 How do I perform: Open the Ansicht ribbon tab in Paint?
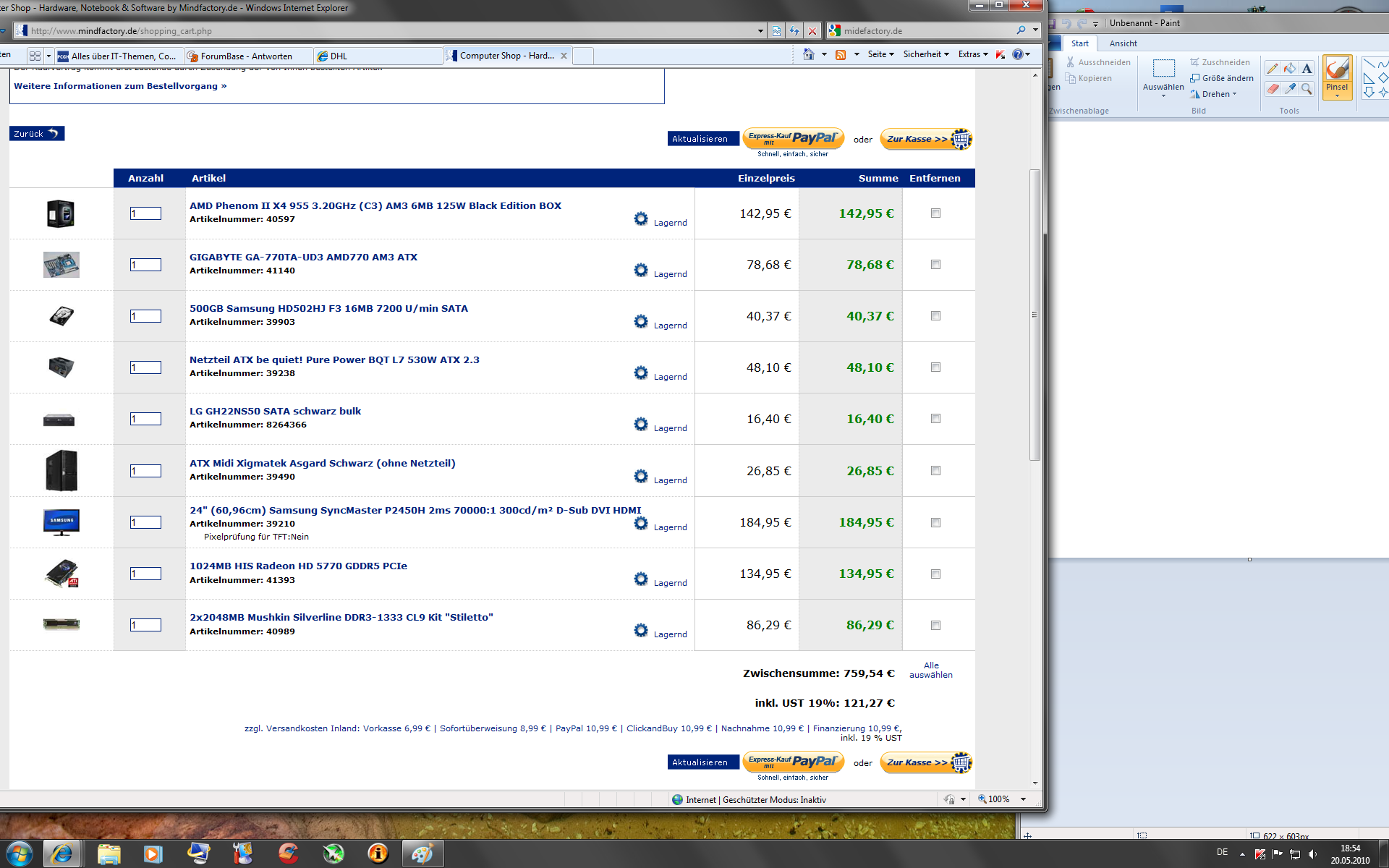[1123, 43]
